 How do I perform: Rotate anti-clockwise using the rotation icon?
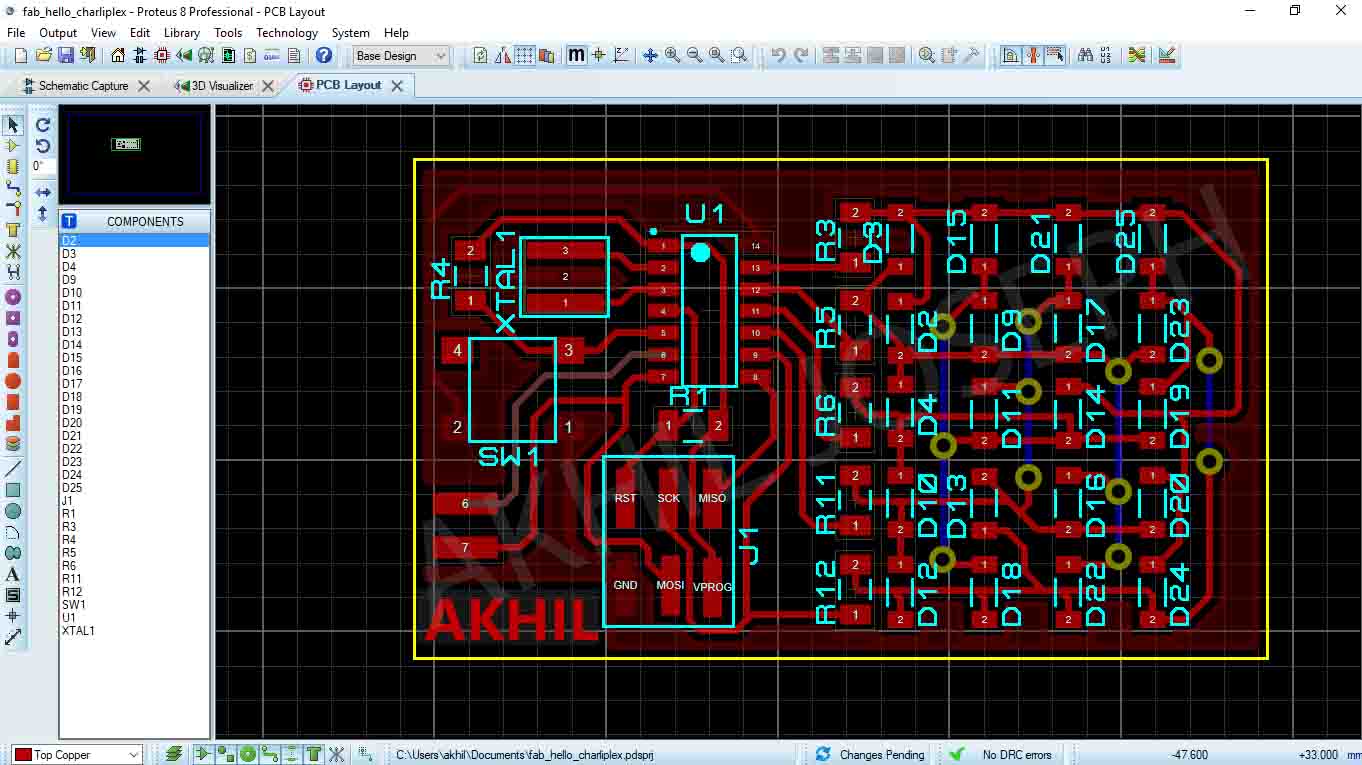[x=43, y=146]
